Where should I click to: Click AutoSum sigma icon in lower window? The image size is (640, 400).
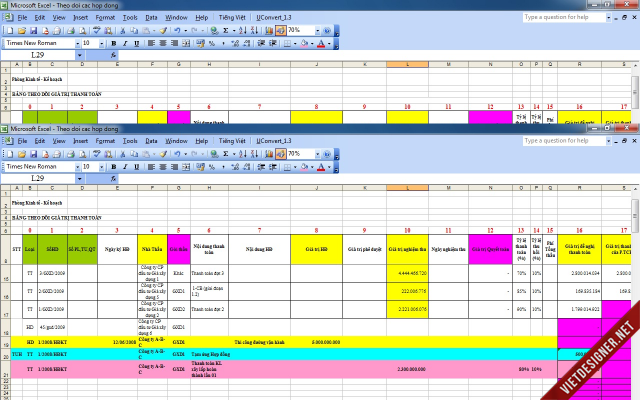(226, 154)
